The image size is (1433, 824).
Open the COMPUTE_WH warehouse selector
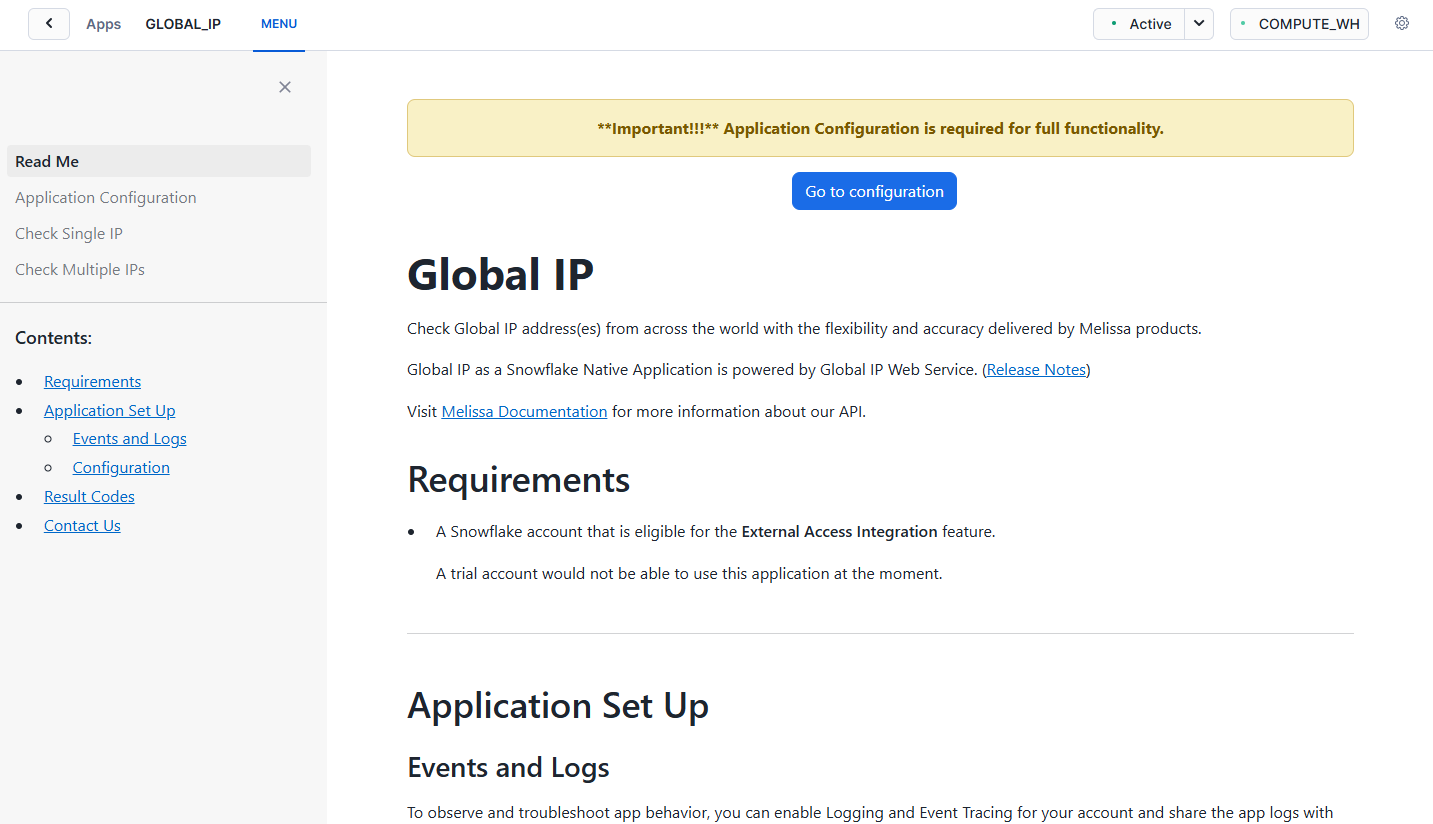click(x=1299, y=24)
